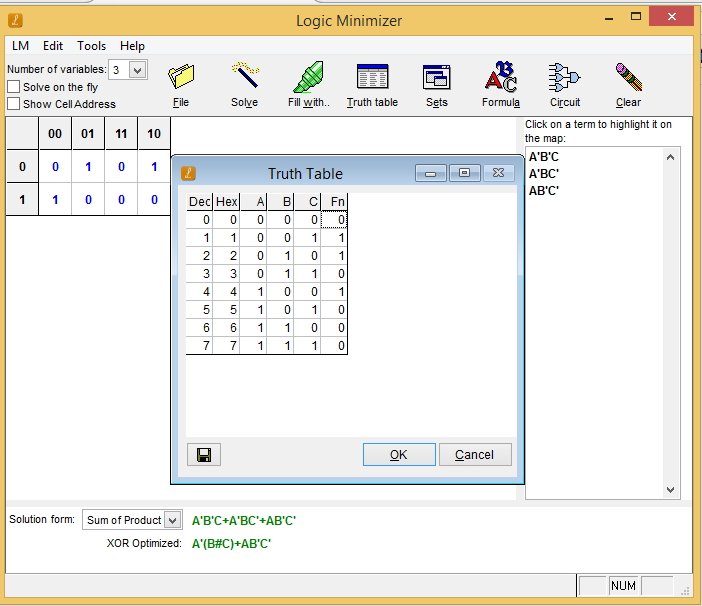Enable Show Cell Address checkbox
The width and height of the screenshot is (702, 606).
tap(14, 104)
